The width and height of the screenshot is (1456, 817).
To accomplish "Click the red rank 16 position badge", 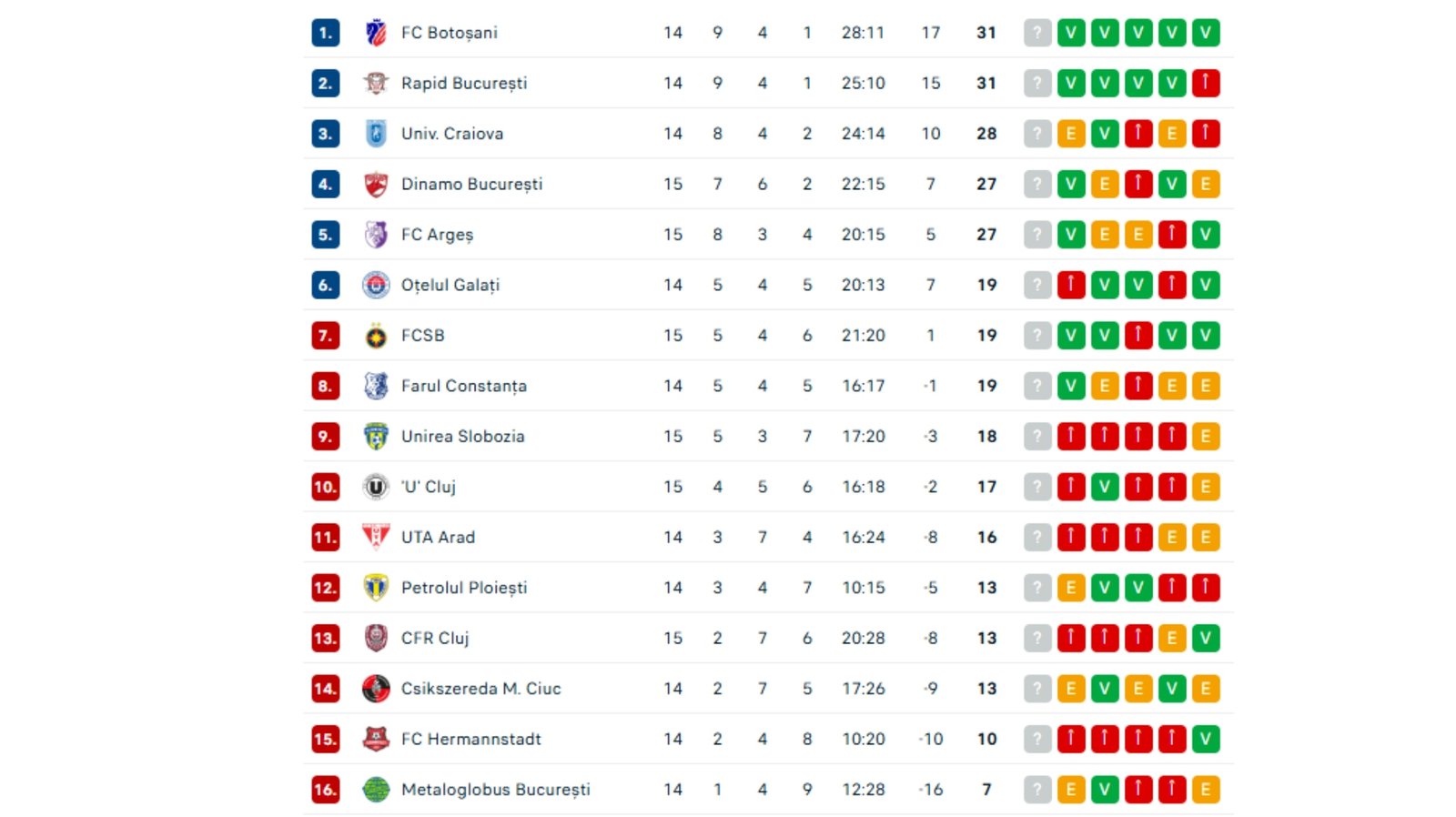I will tap(325, 790).
